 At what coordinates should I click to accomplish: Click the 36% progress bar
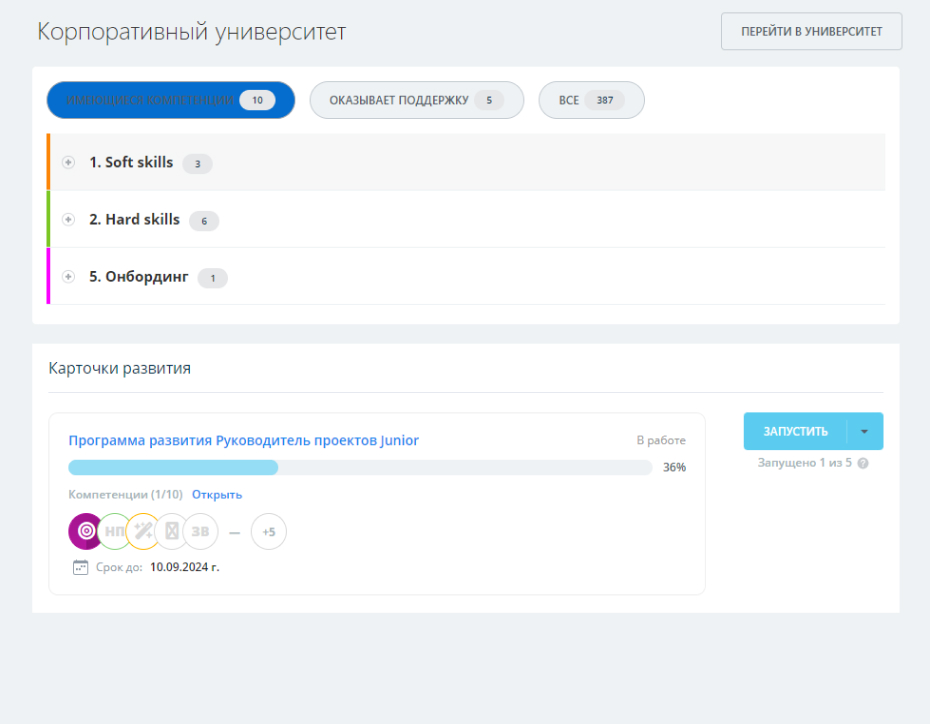pos(360,467)
